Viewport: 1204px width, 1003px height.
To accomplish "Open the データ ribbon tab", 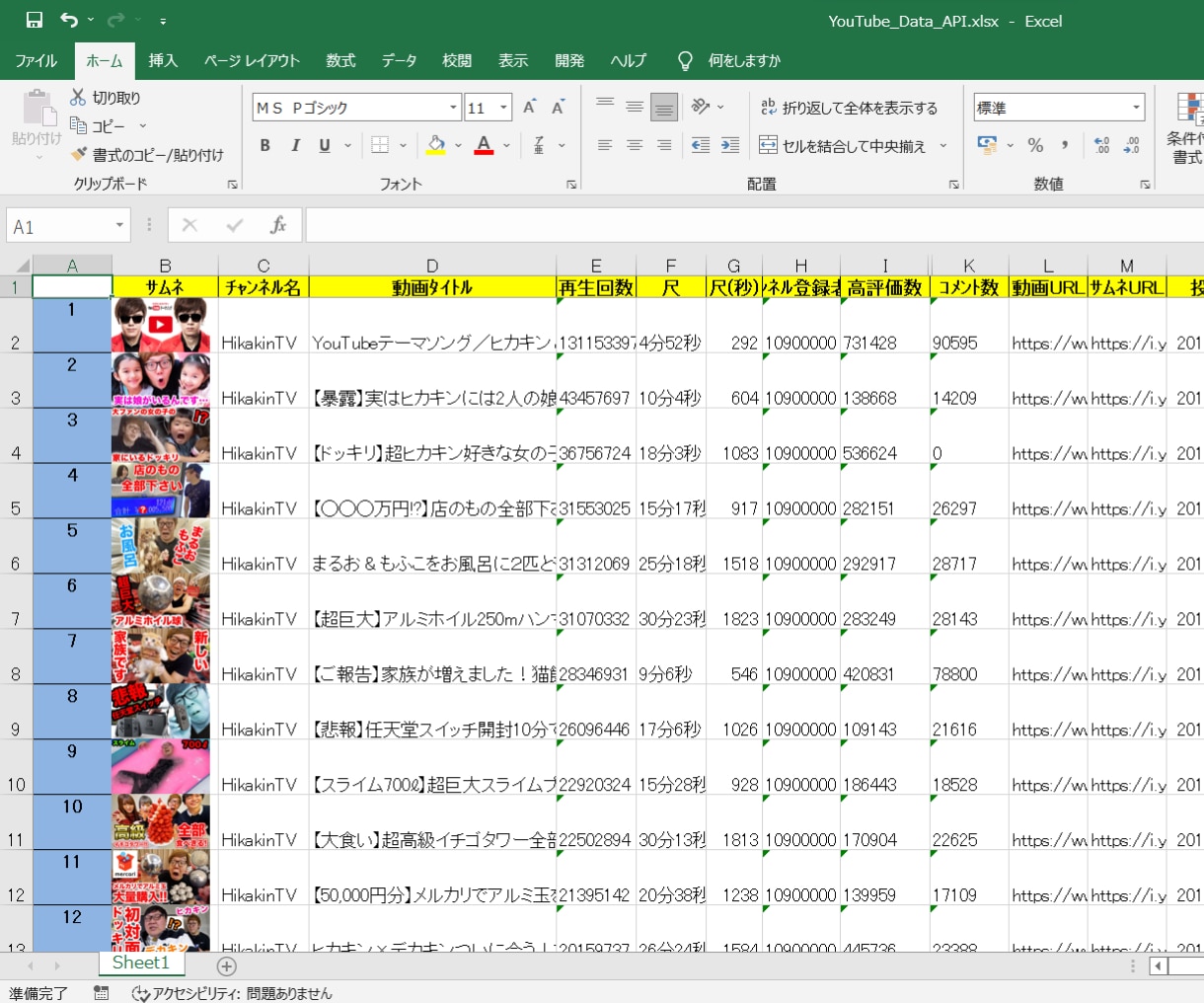I will point(399,61).
